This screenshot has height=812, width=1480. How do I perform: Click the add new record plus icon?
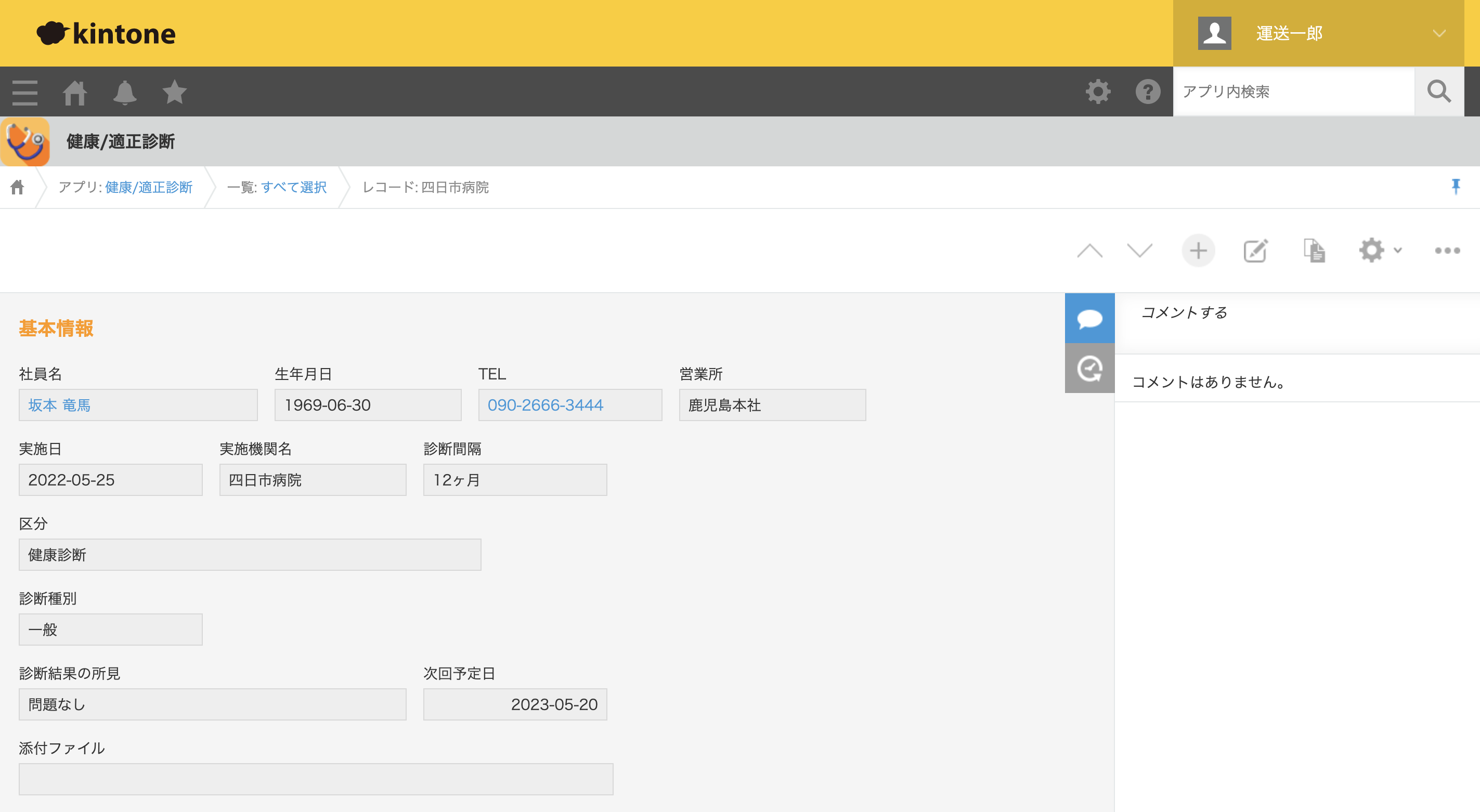tap(1198, 251)
